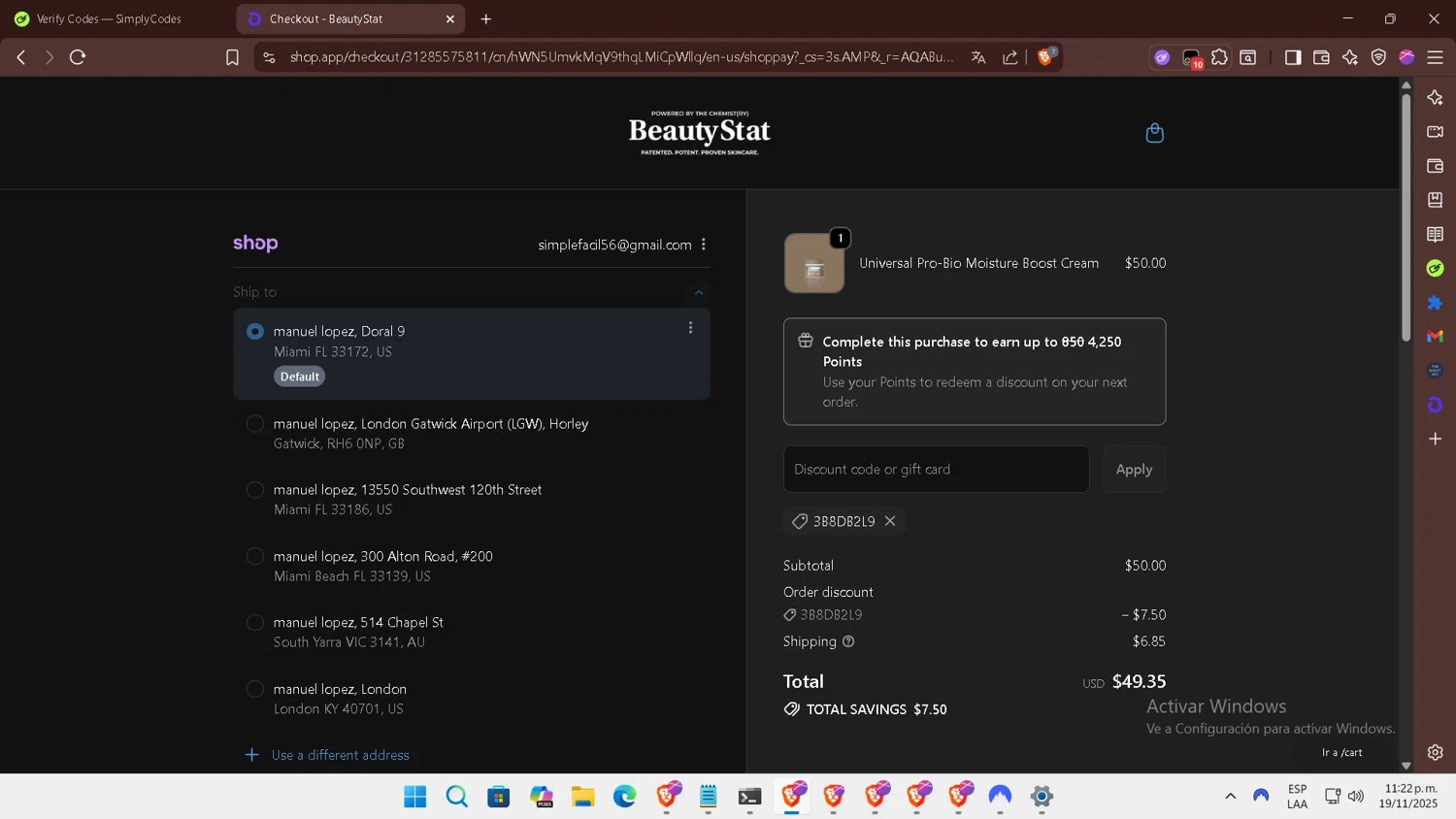Add new sidebar item plus icon
This screenshot has height=819, width=1456.
(x=1435, y=439)
